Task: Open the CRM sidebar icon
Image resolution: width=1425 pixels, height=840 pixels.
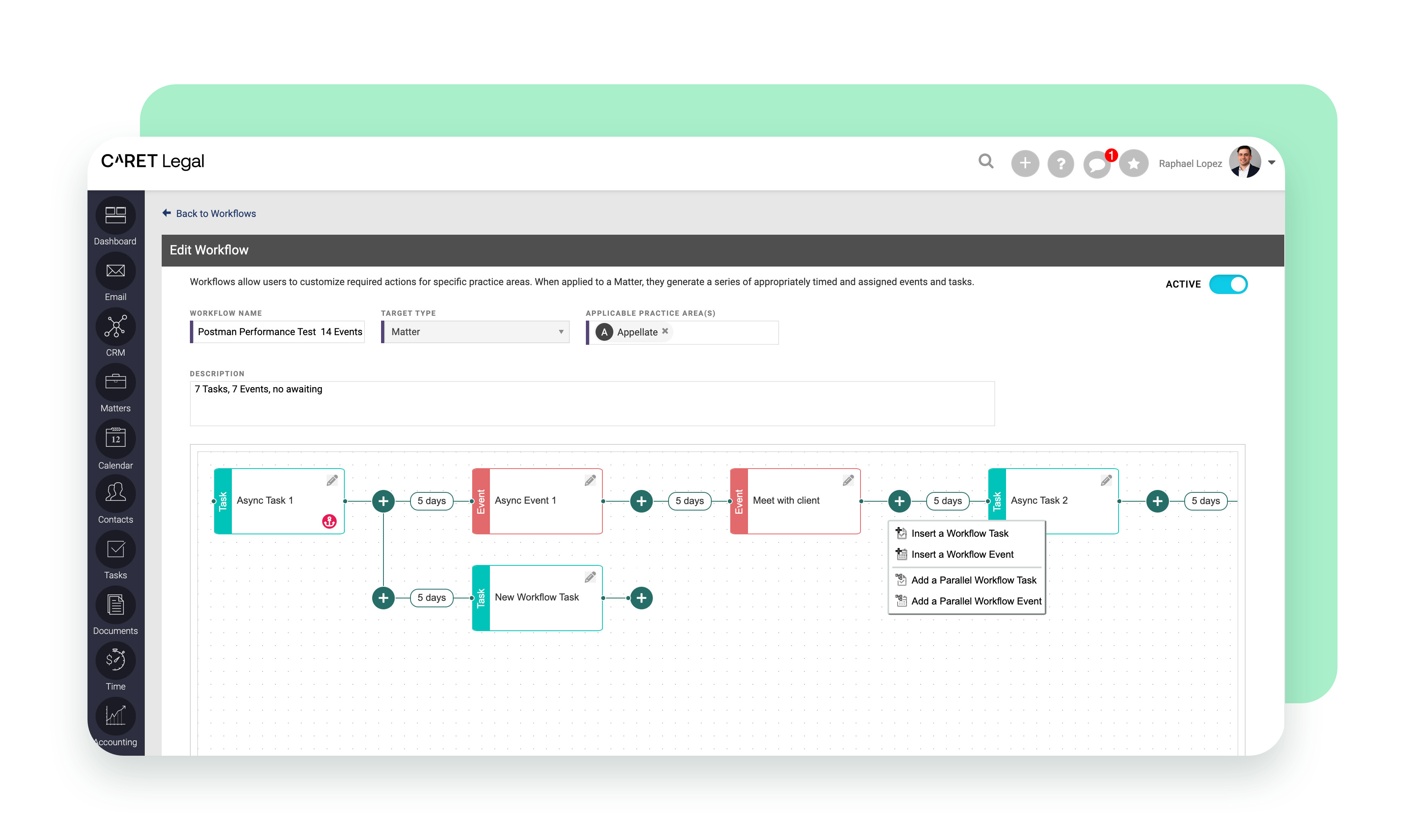Action: (115, 327)
